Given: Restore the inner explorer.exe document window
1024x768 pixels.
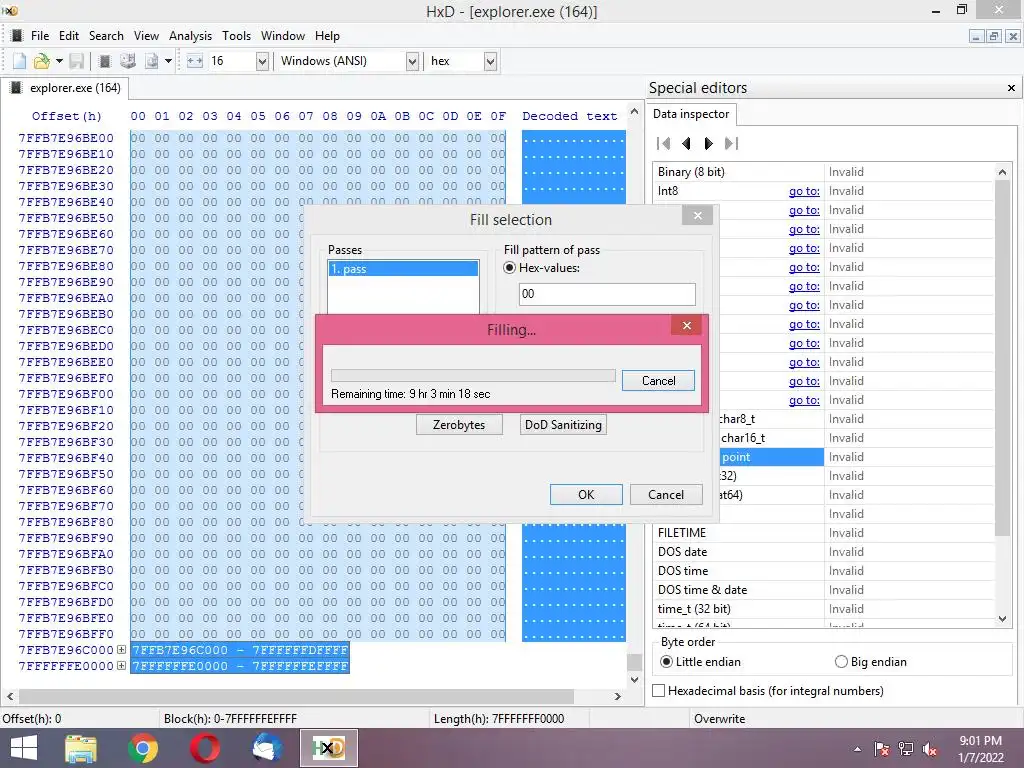Looking at the screenshot, I should pos(993,37).
